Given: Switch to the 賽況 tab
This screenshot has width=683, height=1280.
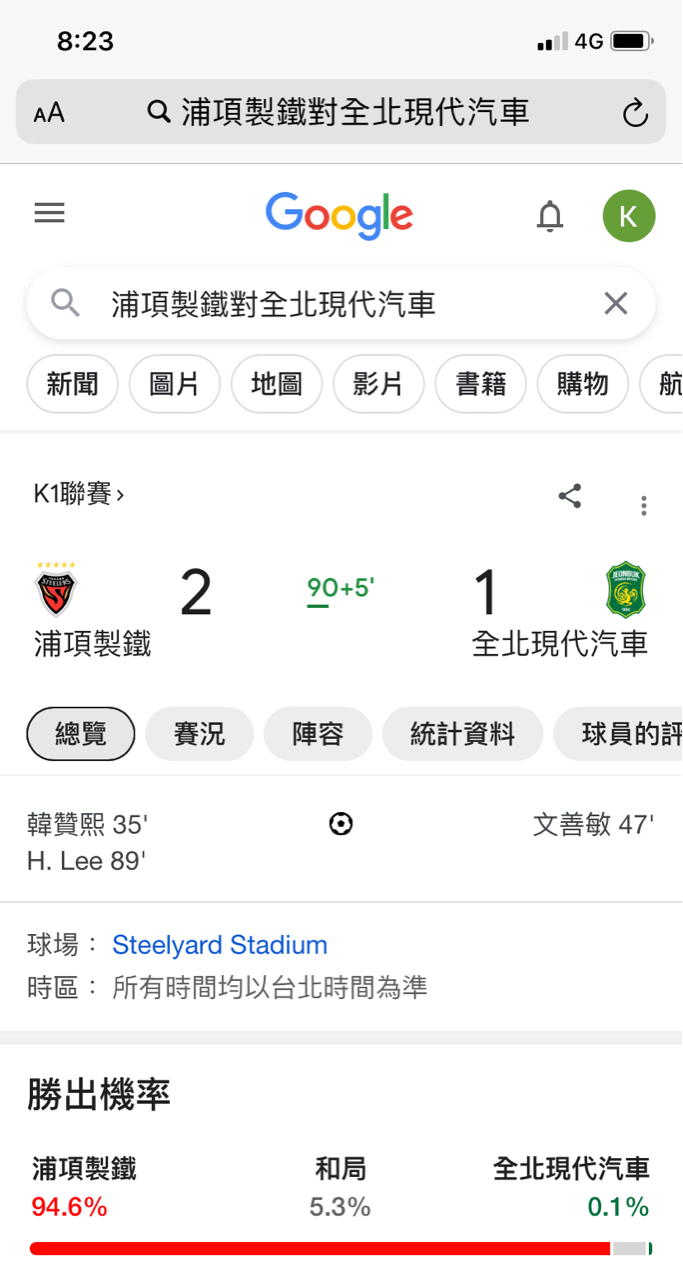Looking at the screenshot, I should click(x=199, y=734).
